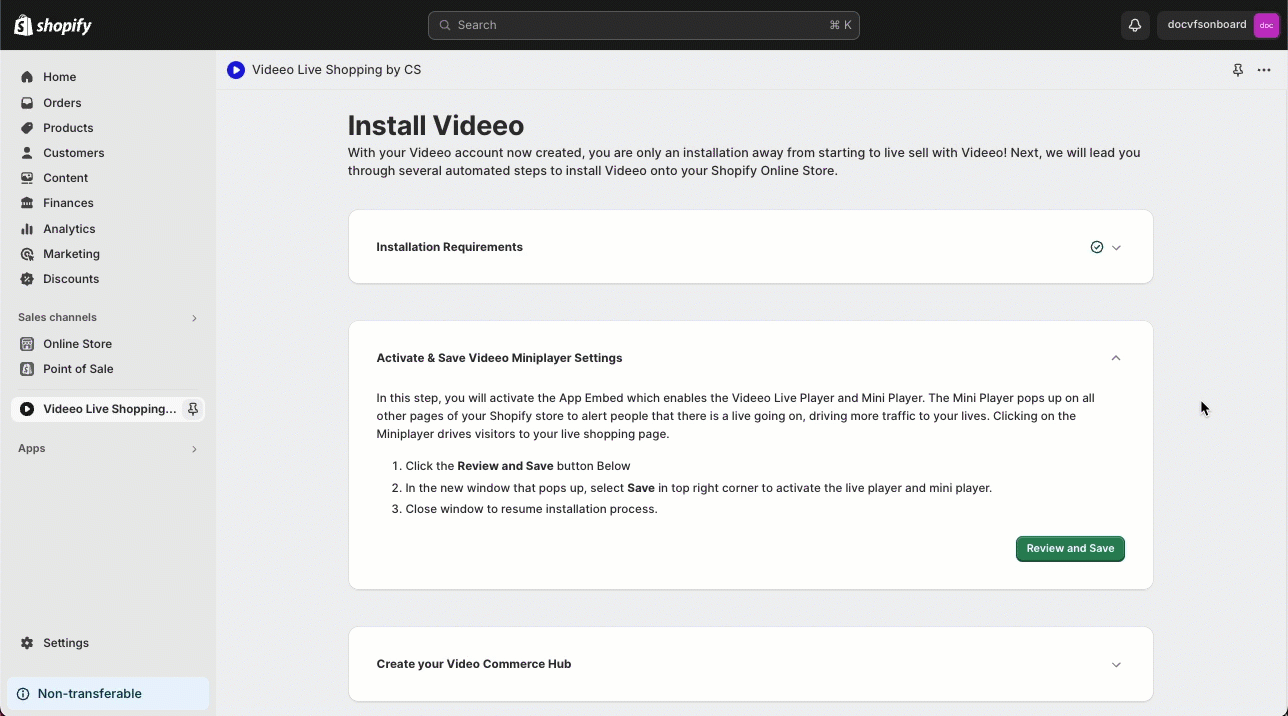Click the Videeo play icon in sidebar
The image size is (1288, 716).
click(x=27, y=409)
